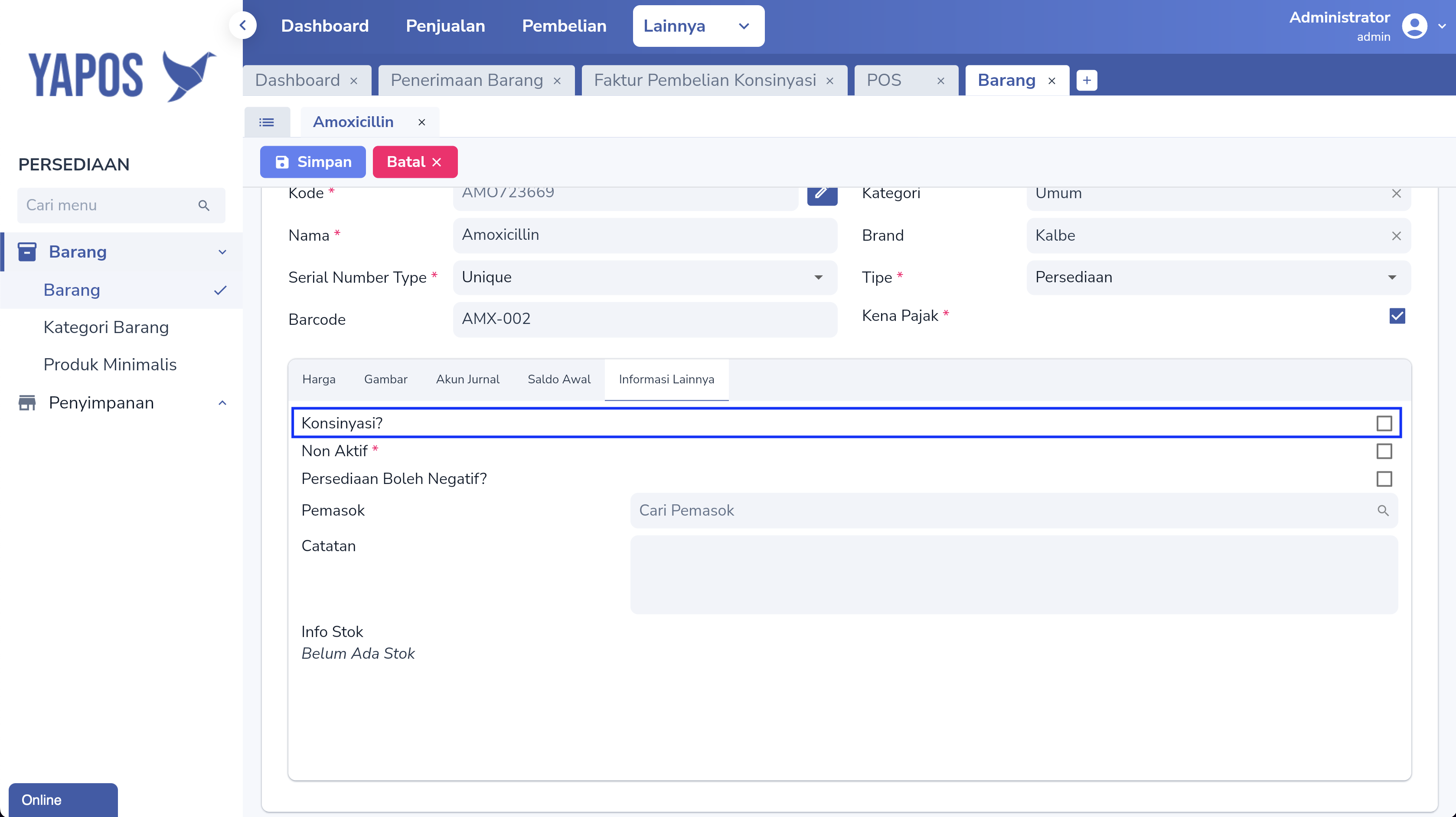Open the Penjualan menu

(445, 26)
